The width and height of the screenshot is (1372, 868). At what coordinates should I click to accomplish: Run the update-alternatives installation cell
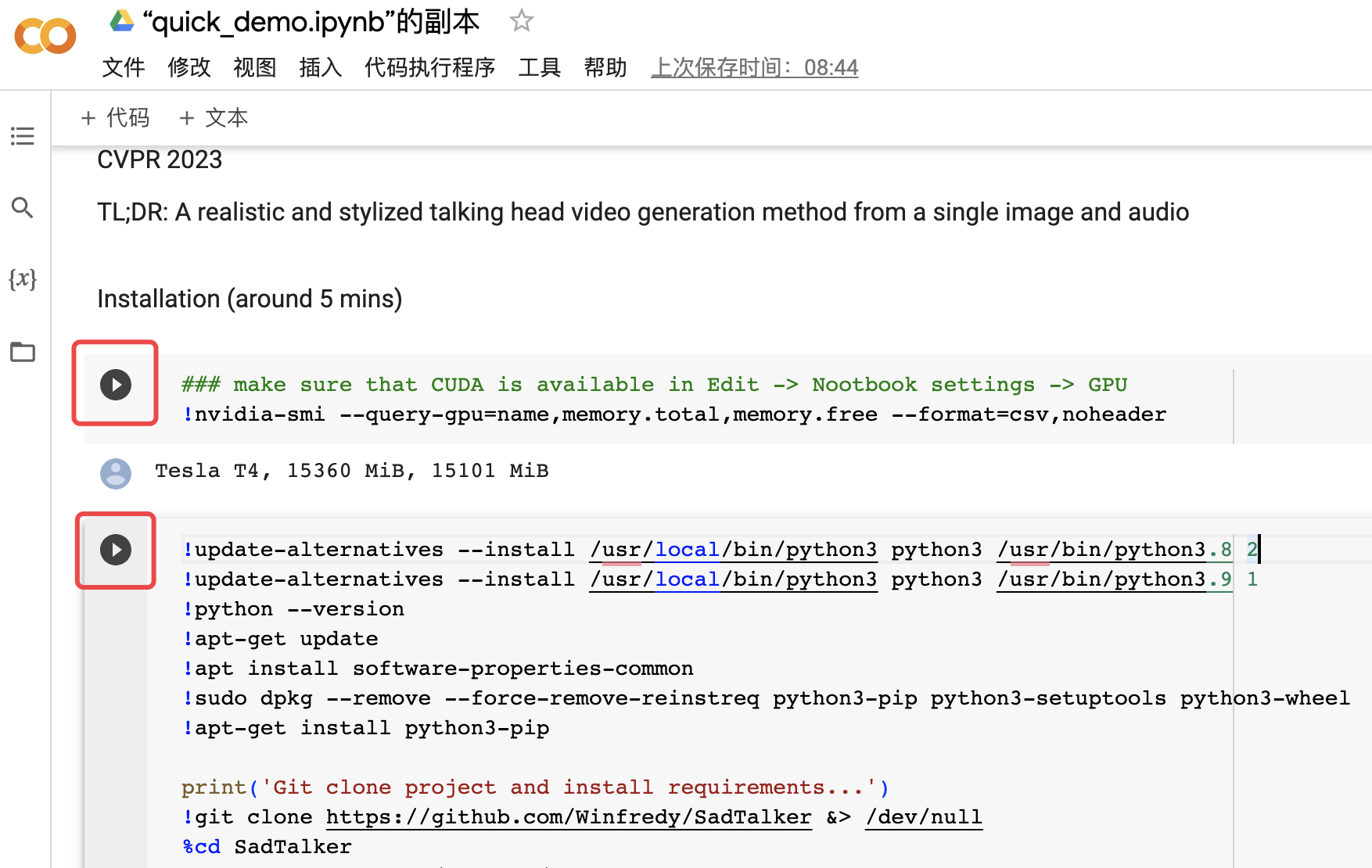[x=116, y=550]
